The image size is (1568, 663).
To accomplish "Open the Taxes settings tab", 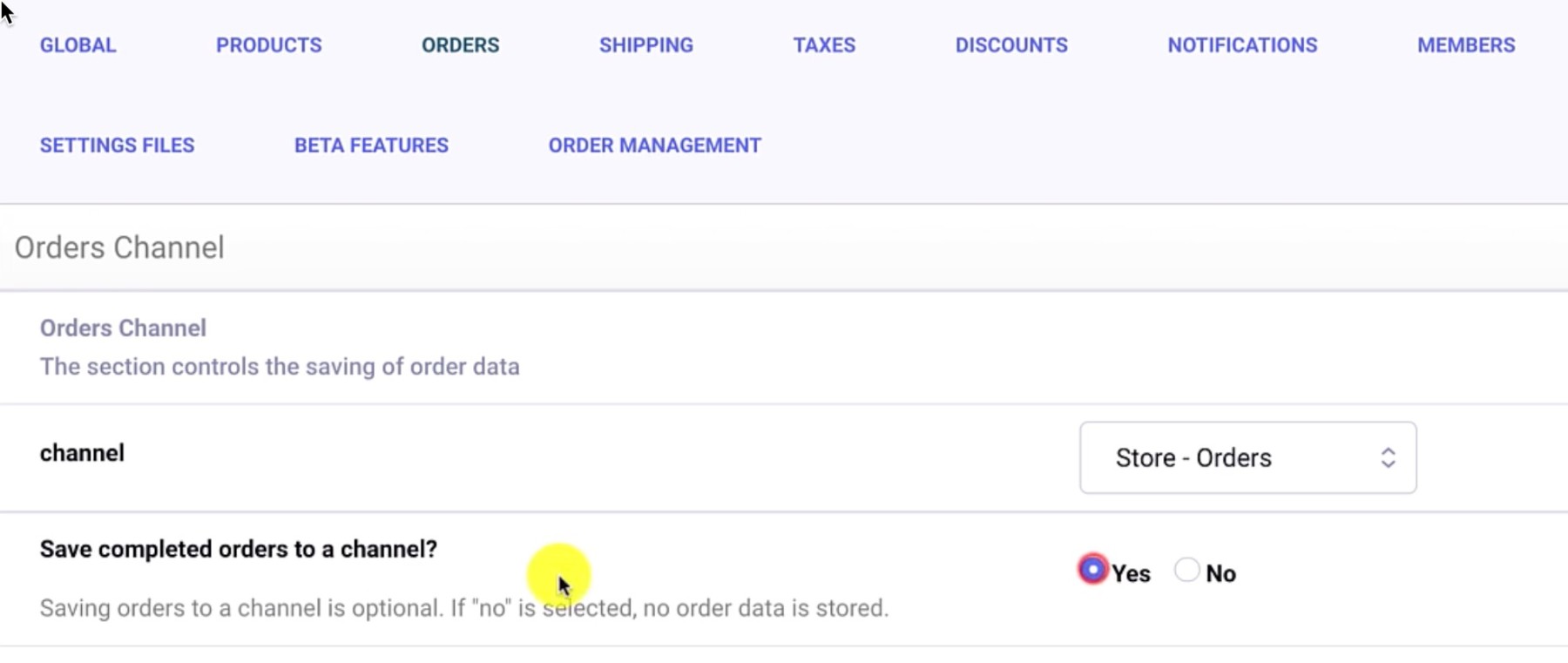I will [823, 45].
